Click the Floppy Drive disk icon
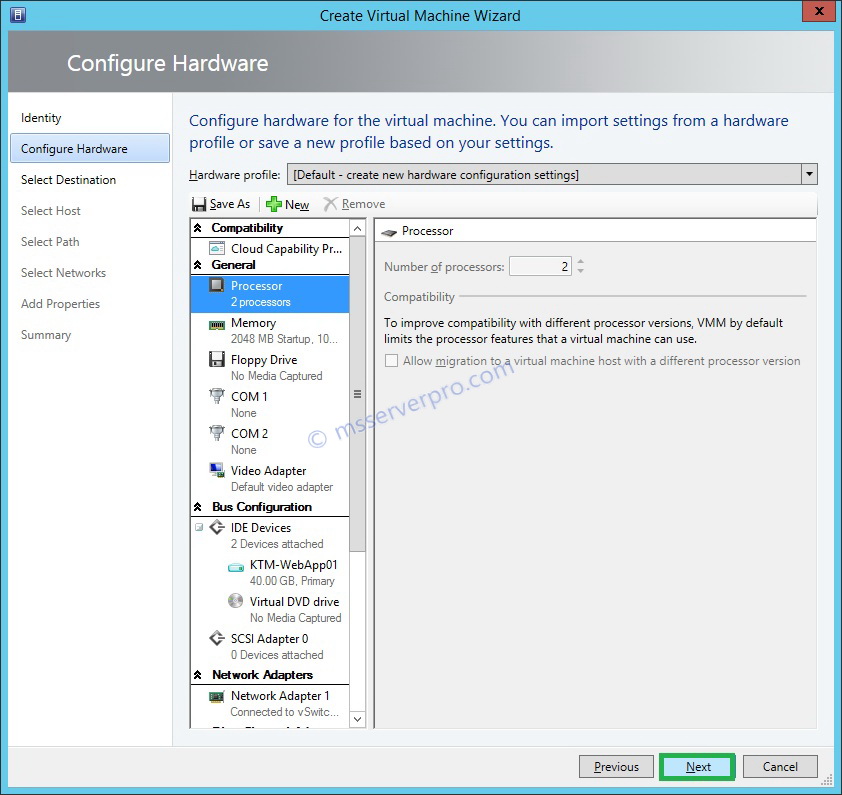842x795 pixels. pos(217,359)
